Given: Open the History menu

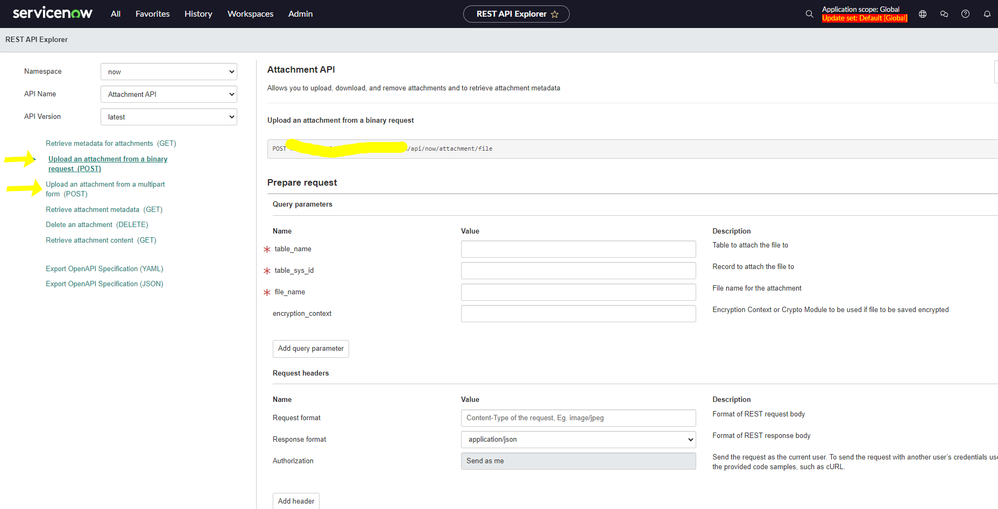Looking at the screenshot, I should click(x=198, y=14).
